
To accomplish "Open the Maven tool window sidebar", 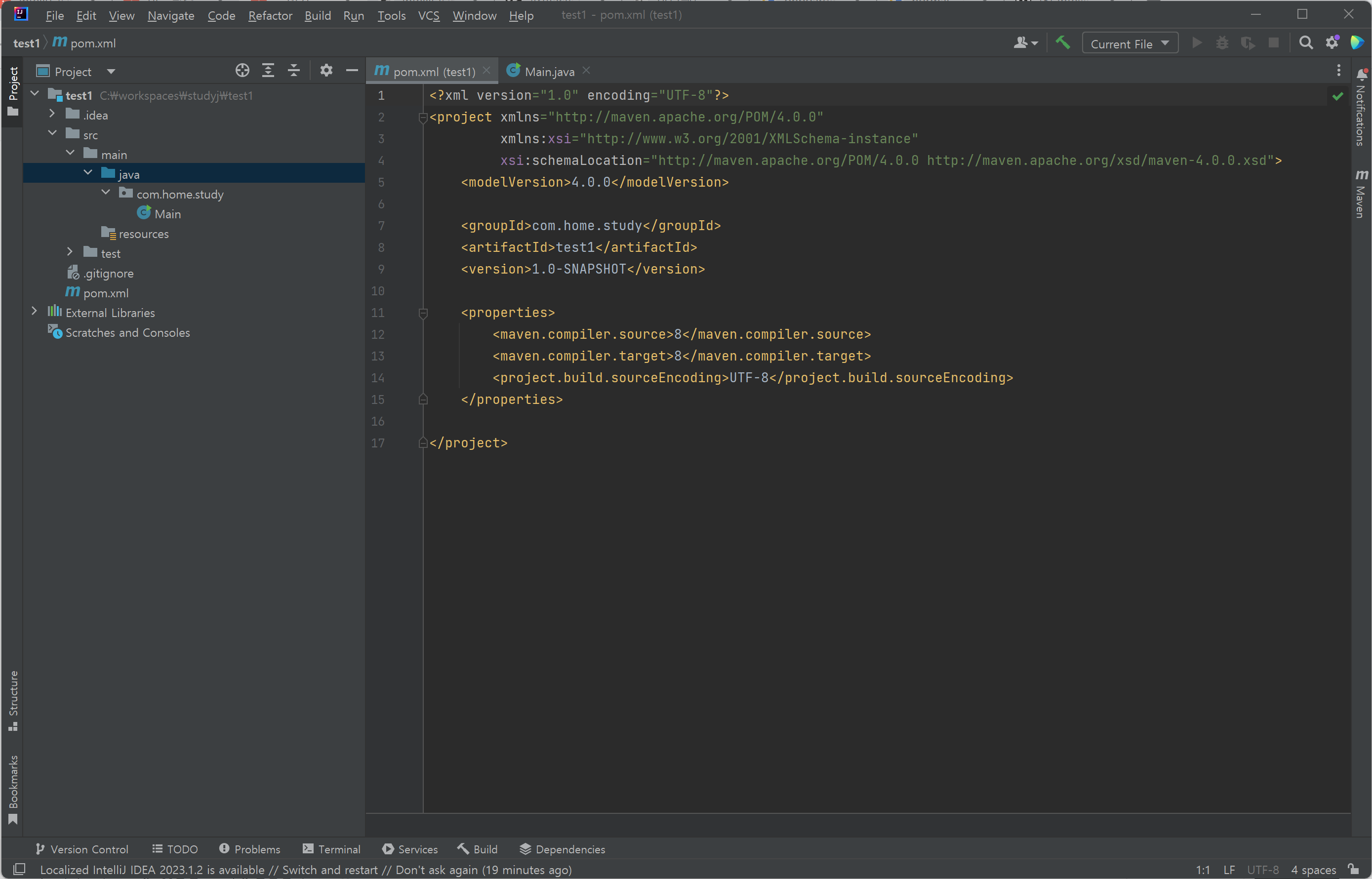I will (1361, 194).
